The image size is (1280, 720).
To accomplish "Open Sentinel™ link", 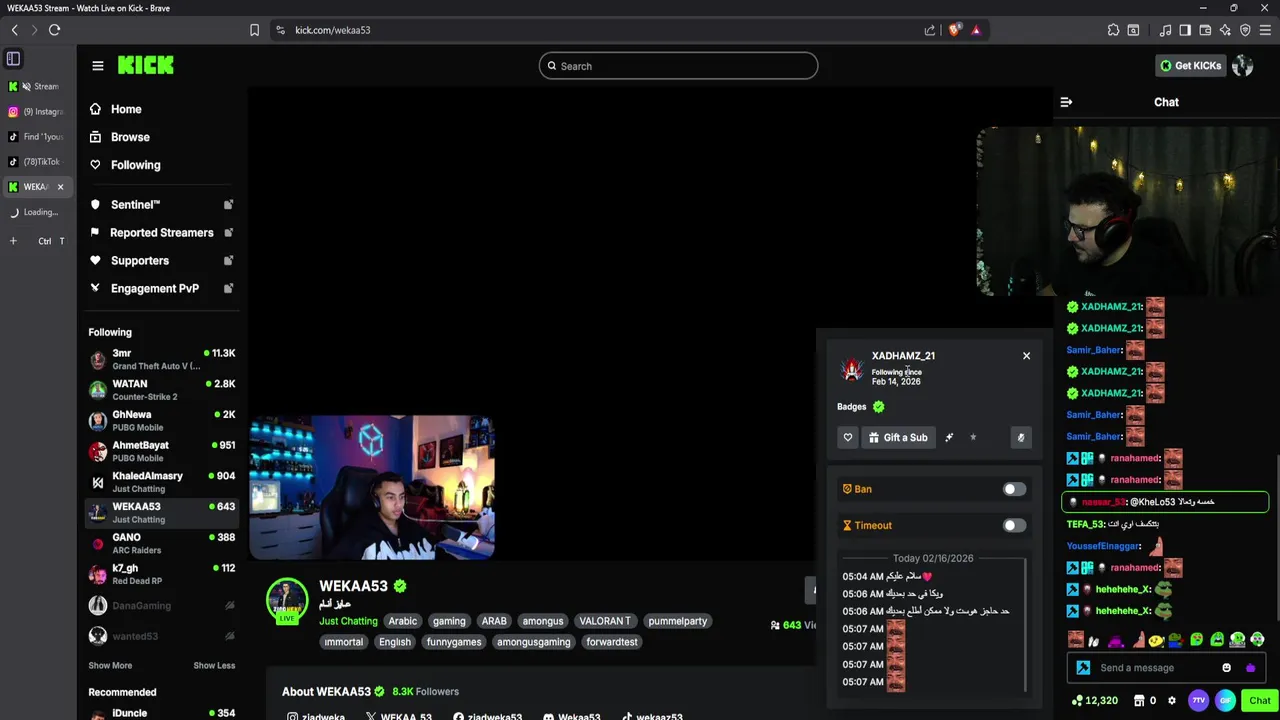I will [160, 205].
